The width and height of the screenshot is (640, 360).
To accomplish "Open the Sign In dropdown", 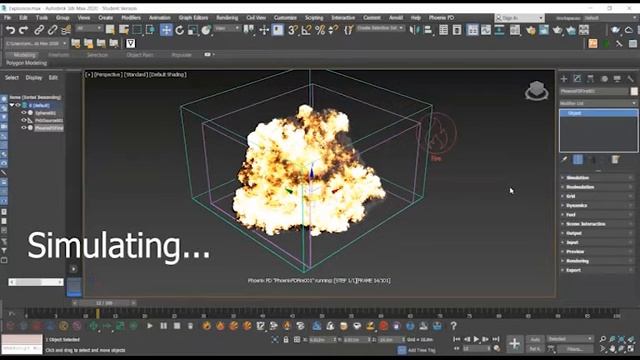I will coord(520,18).
